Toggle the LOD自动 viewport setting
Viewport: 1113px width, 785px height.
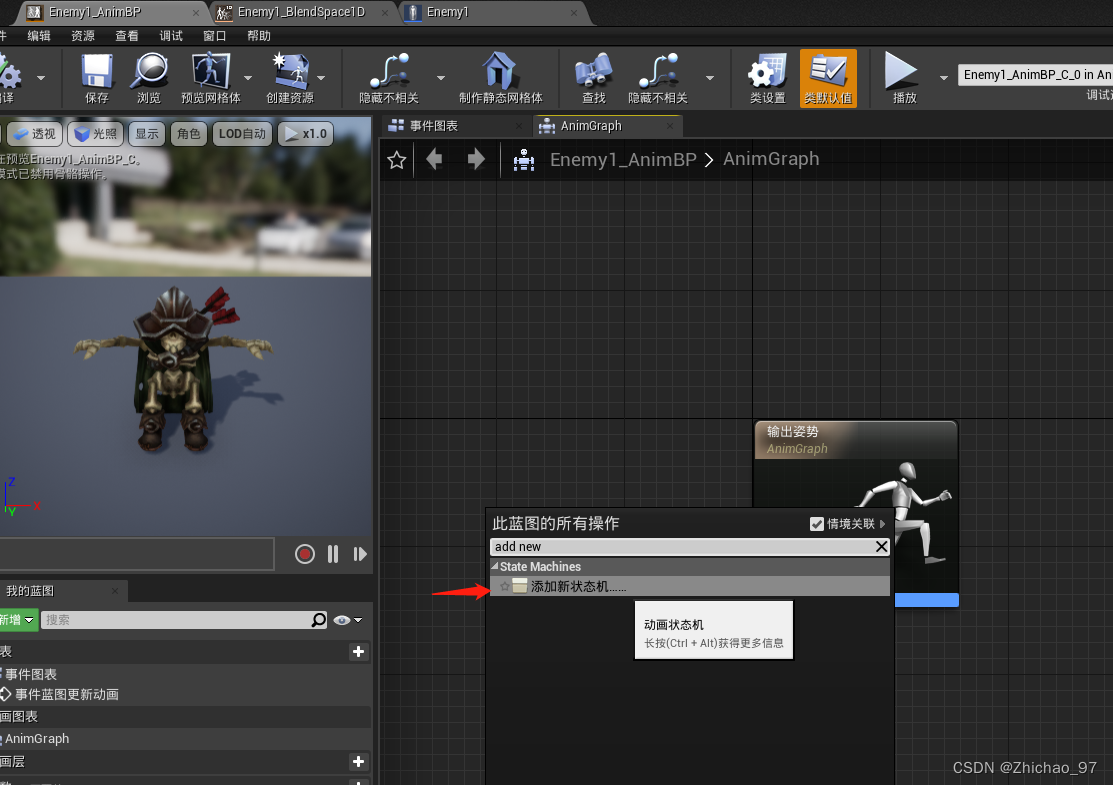242,133
